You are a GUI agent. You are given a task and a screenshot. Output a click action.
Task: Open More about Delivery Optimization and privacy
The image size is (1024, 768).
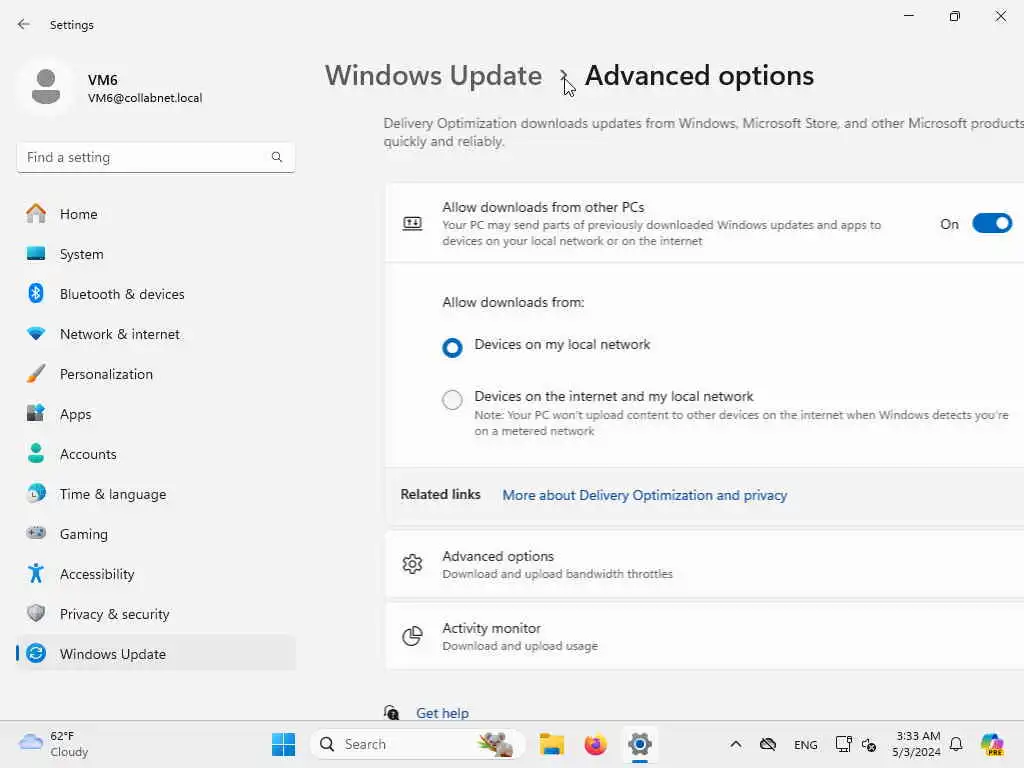click(645, 495)
